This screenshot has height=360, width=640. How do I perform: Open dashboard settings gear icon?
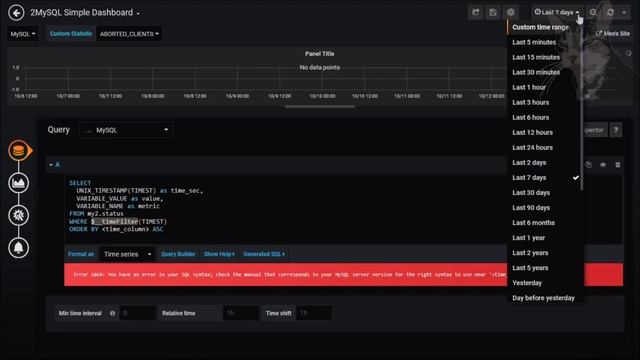pos(511,12)
